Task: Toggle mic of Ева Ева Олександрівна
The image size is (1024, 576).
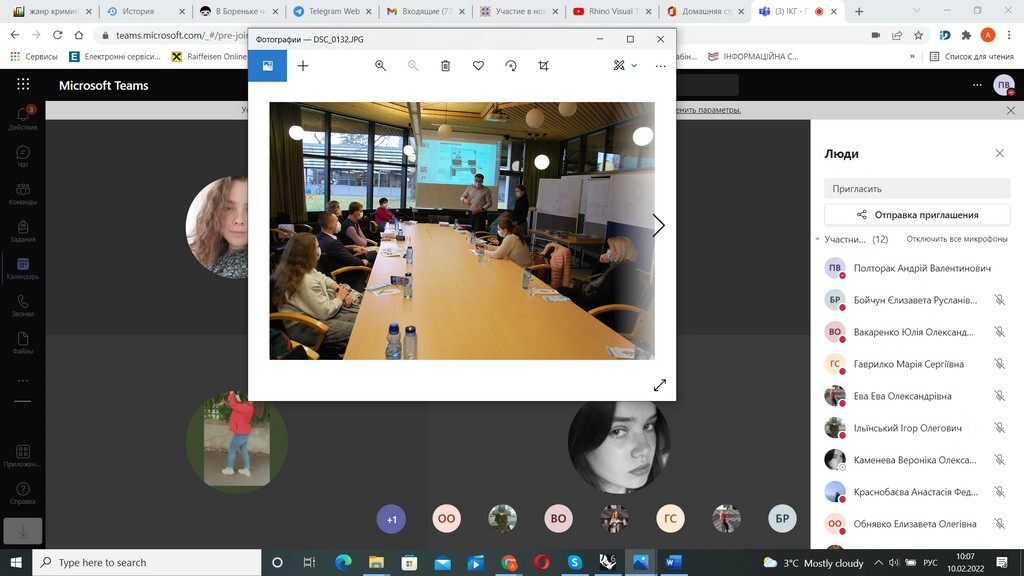Action: click(x=999, y=396)
